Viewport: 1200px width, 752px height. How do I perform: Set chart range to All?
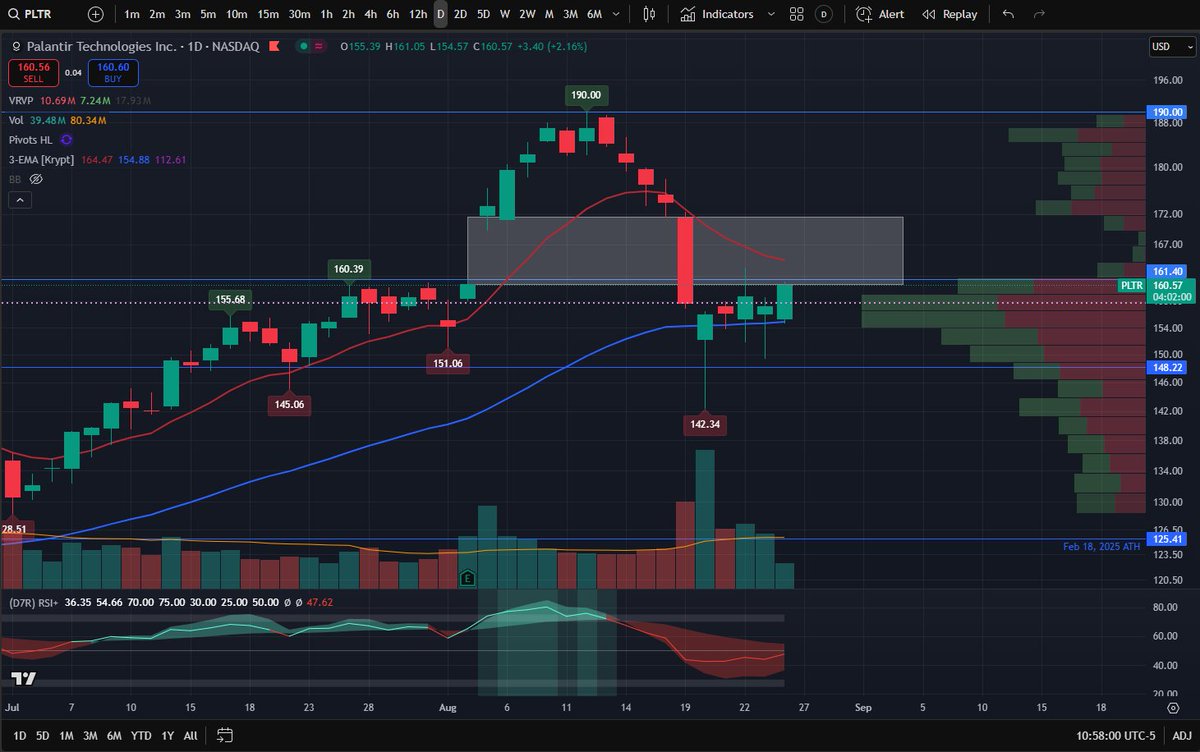(x=190, y=735)
